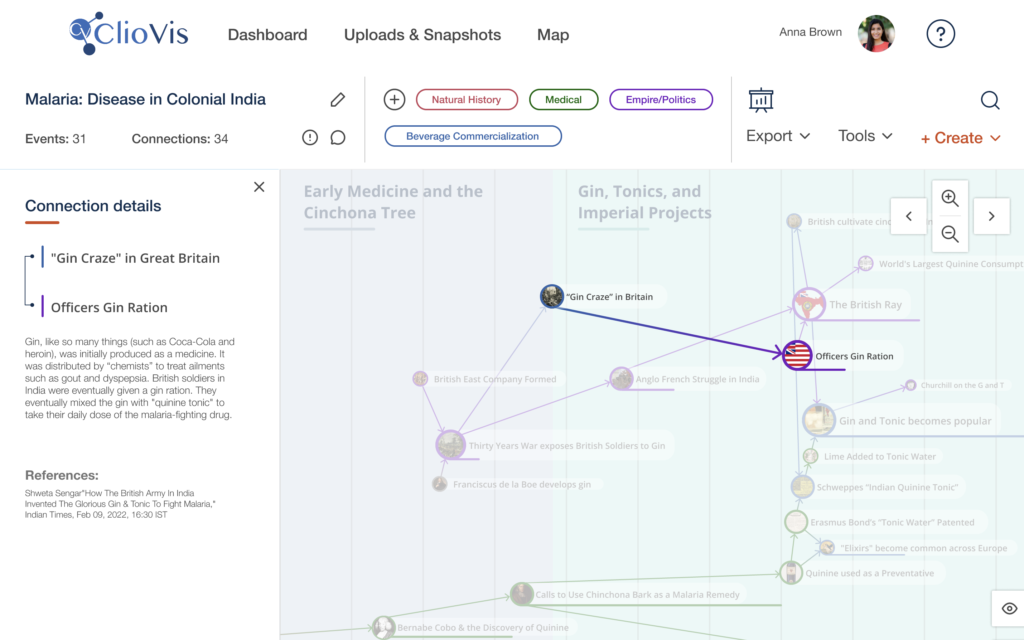Expand the Create dropdown
This screenshot has height=640, width=1024.
point(960,138)
